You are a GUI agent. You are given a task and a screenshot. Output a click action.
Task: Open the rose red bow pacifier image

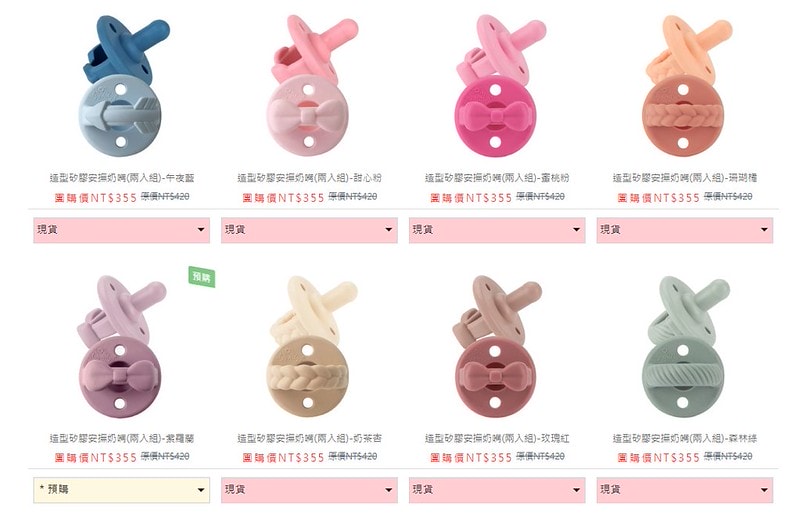tap(497, 347)
